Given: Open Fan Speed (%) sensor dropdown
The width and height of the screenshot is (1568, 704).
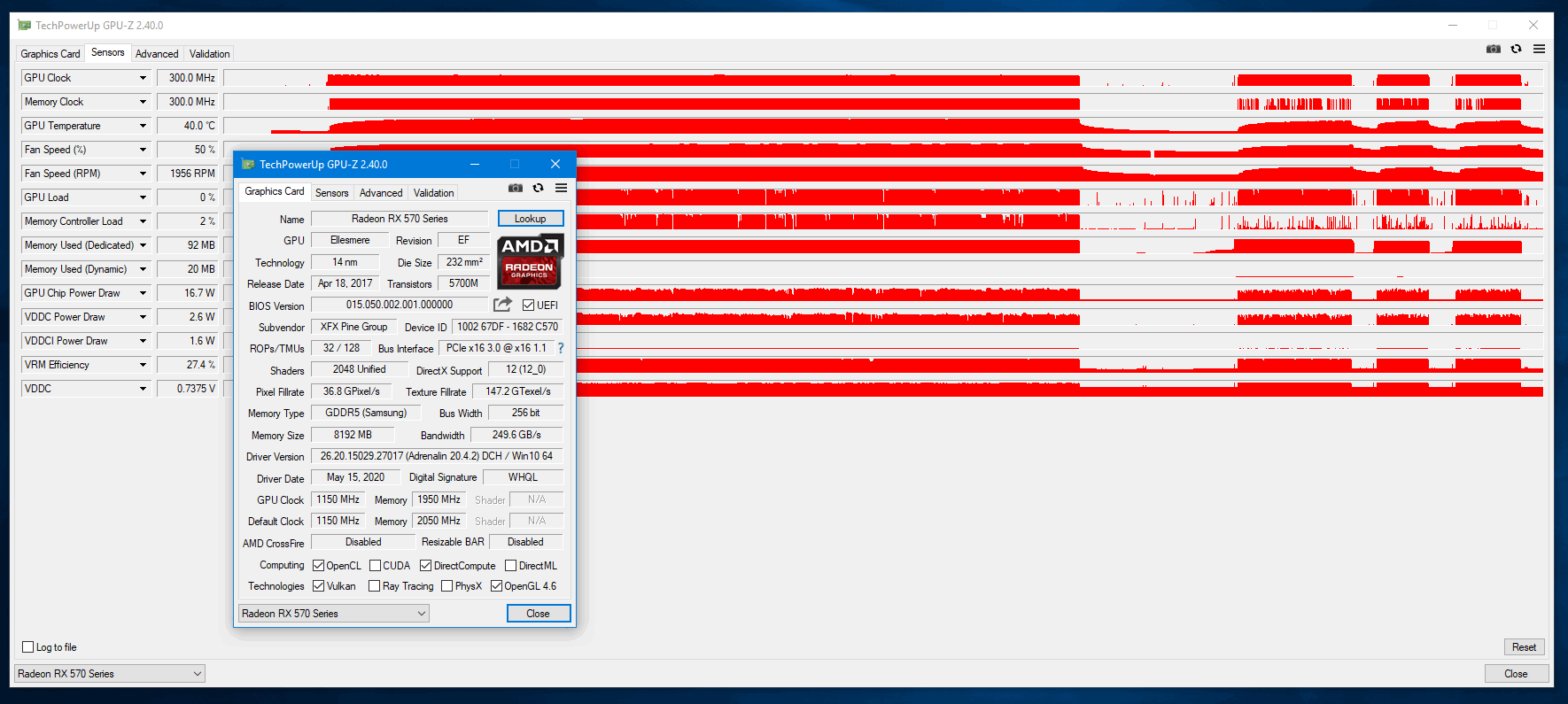Looking at the screenshot, I should pyautogui.click(x=143, y=150).
